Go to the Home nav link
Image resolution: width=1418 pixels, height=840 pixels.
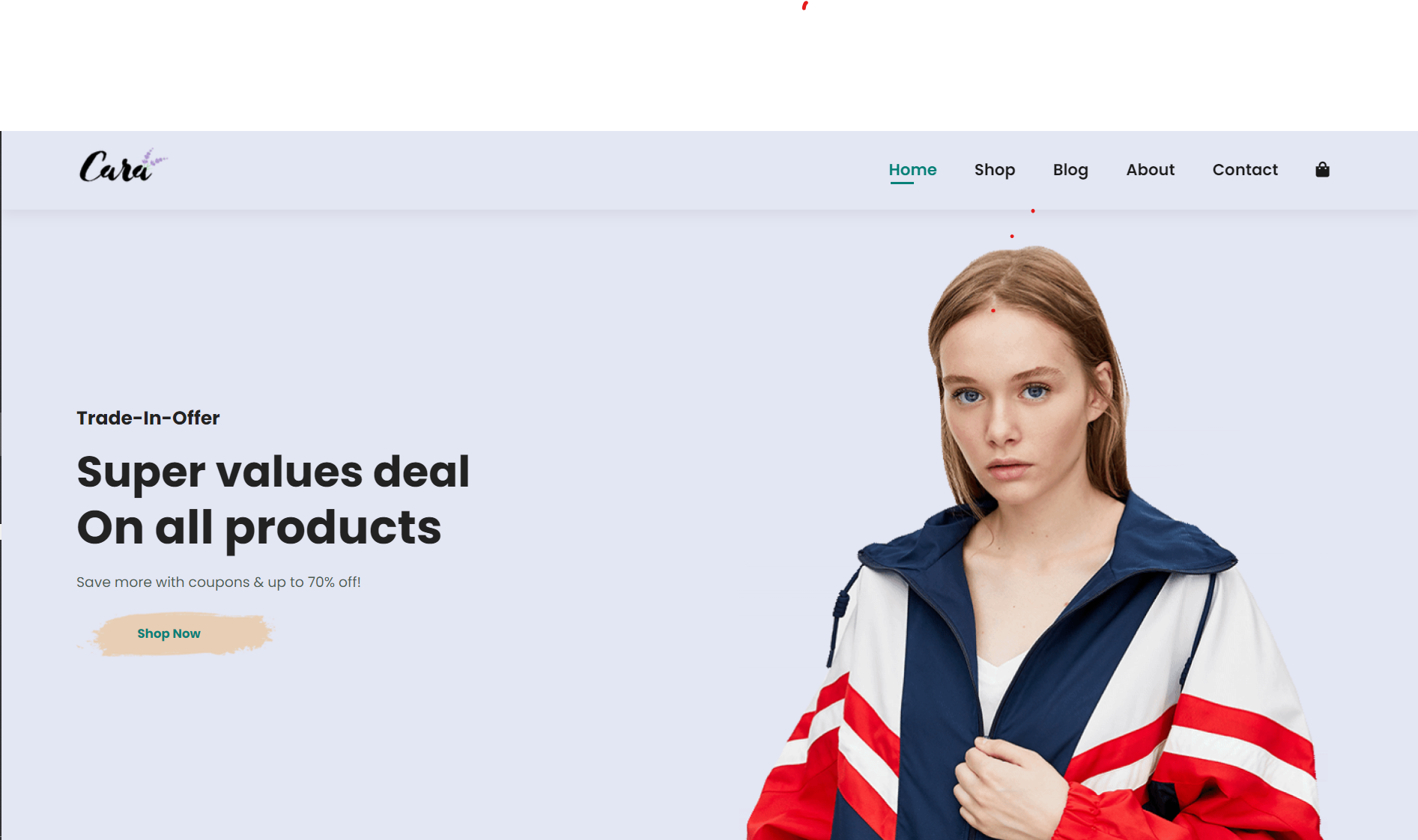point(912,170)
